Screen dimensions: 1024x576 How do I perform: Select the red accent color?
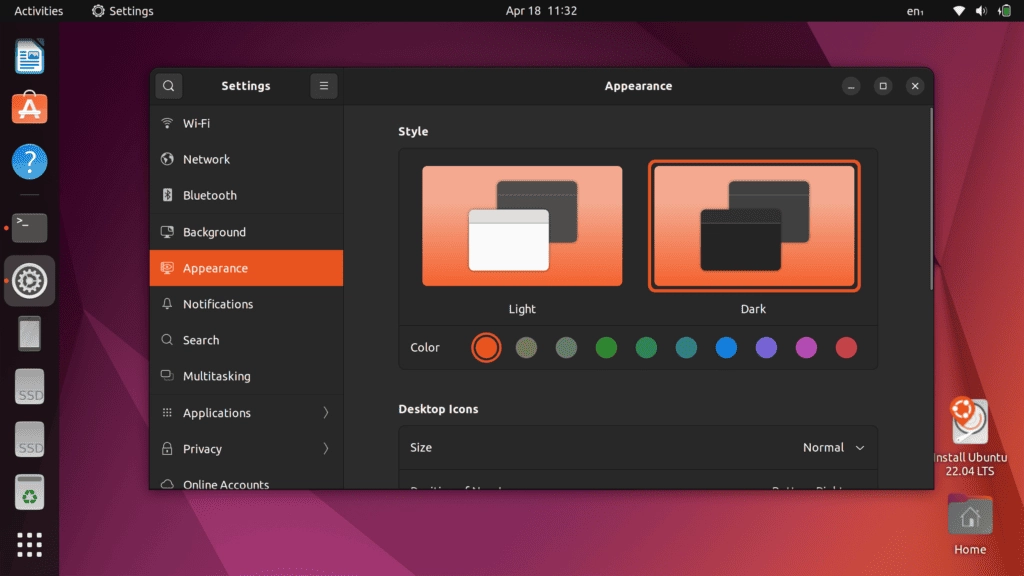click(846, 347)
